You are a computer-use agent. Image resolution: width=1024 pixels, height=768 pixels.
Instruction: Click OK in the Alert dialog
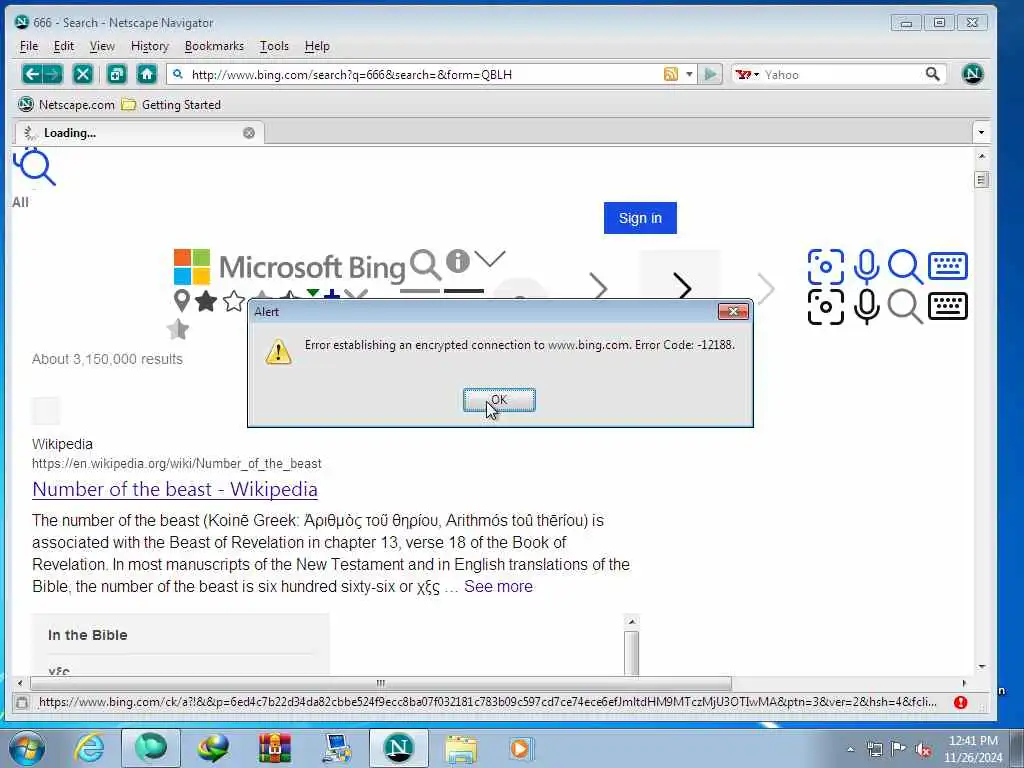click(x=499, y=400)
